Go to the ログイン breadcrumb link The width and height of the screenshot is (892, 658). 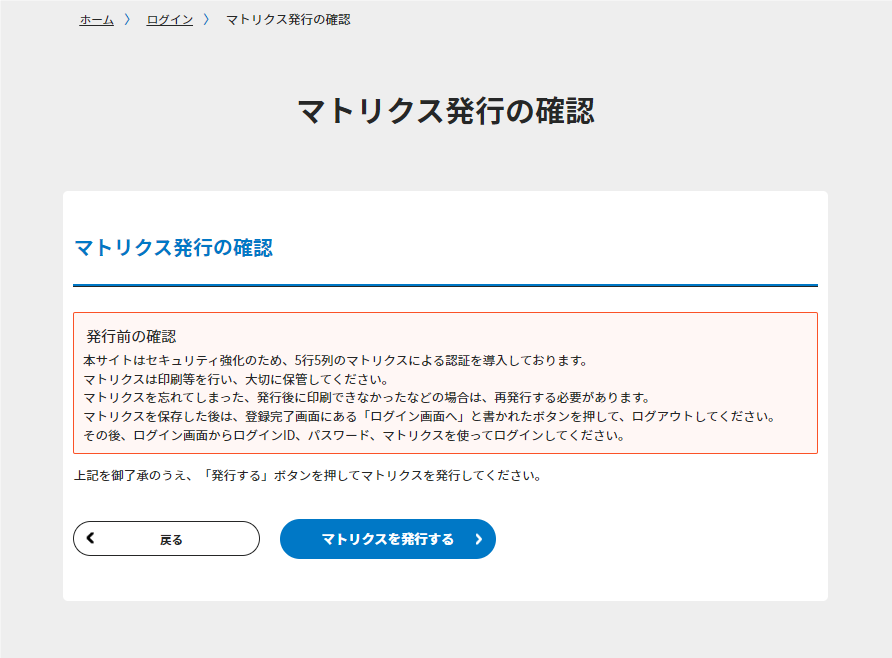(x=170, y=20)
